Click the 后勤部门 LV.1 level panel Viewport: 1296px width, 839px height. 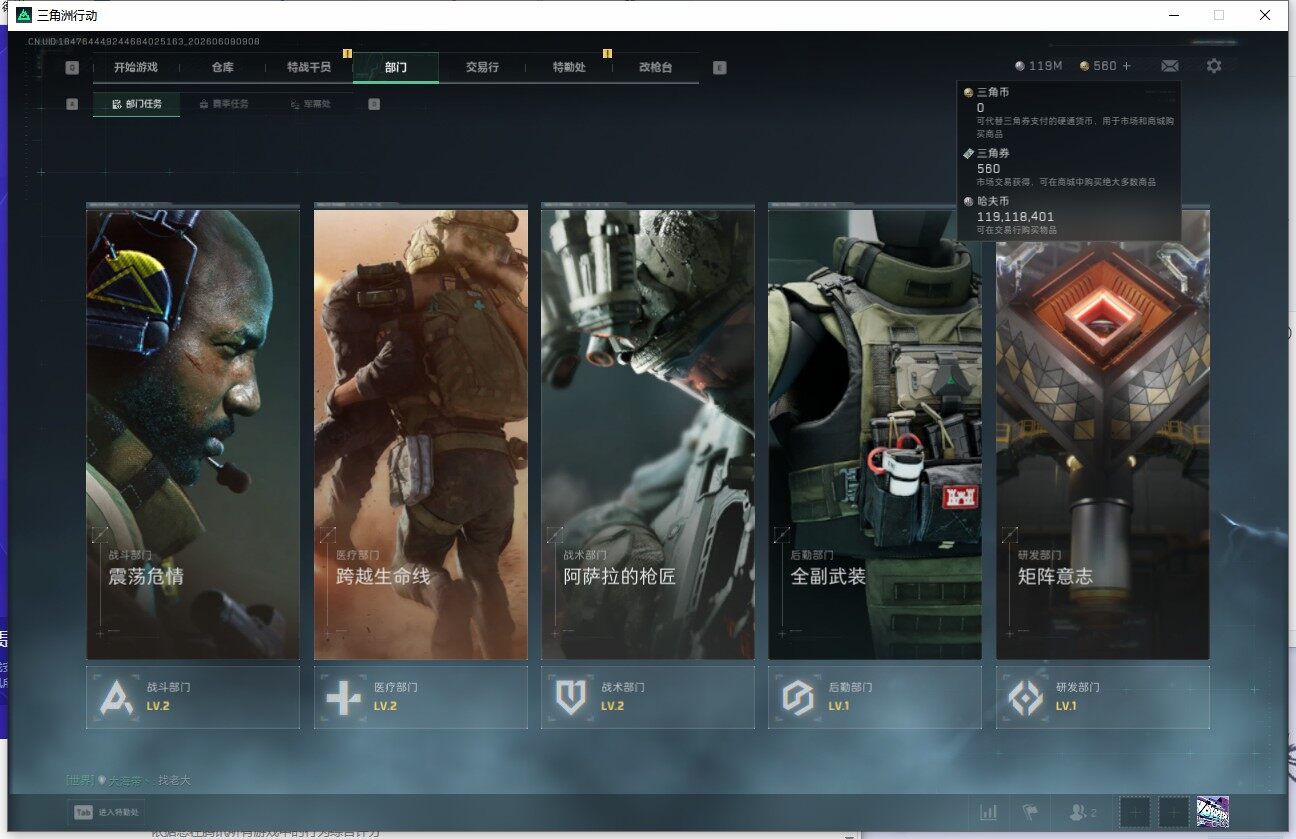click(875, 697)
